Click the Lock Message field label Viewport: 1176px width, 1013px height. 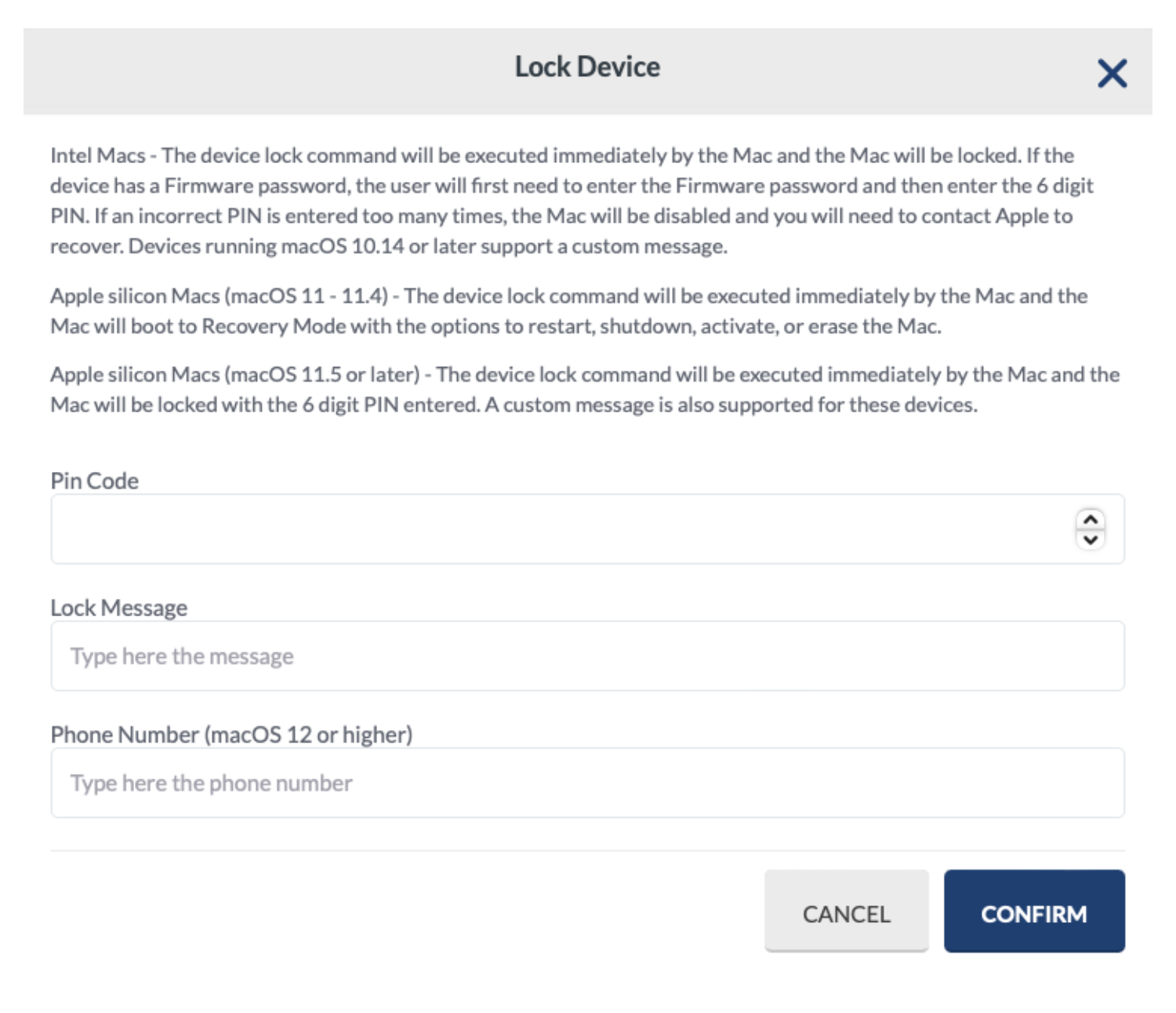click(118, 608)
